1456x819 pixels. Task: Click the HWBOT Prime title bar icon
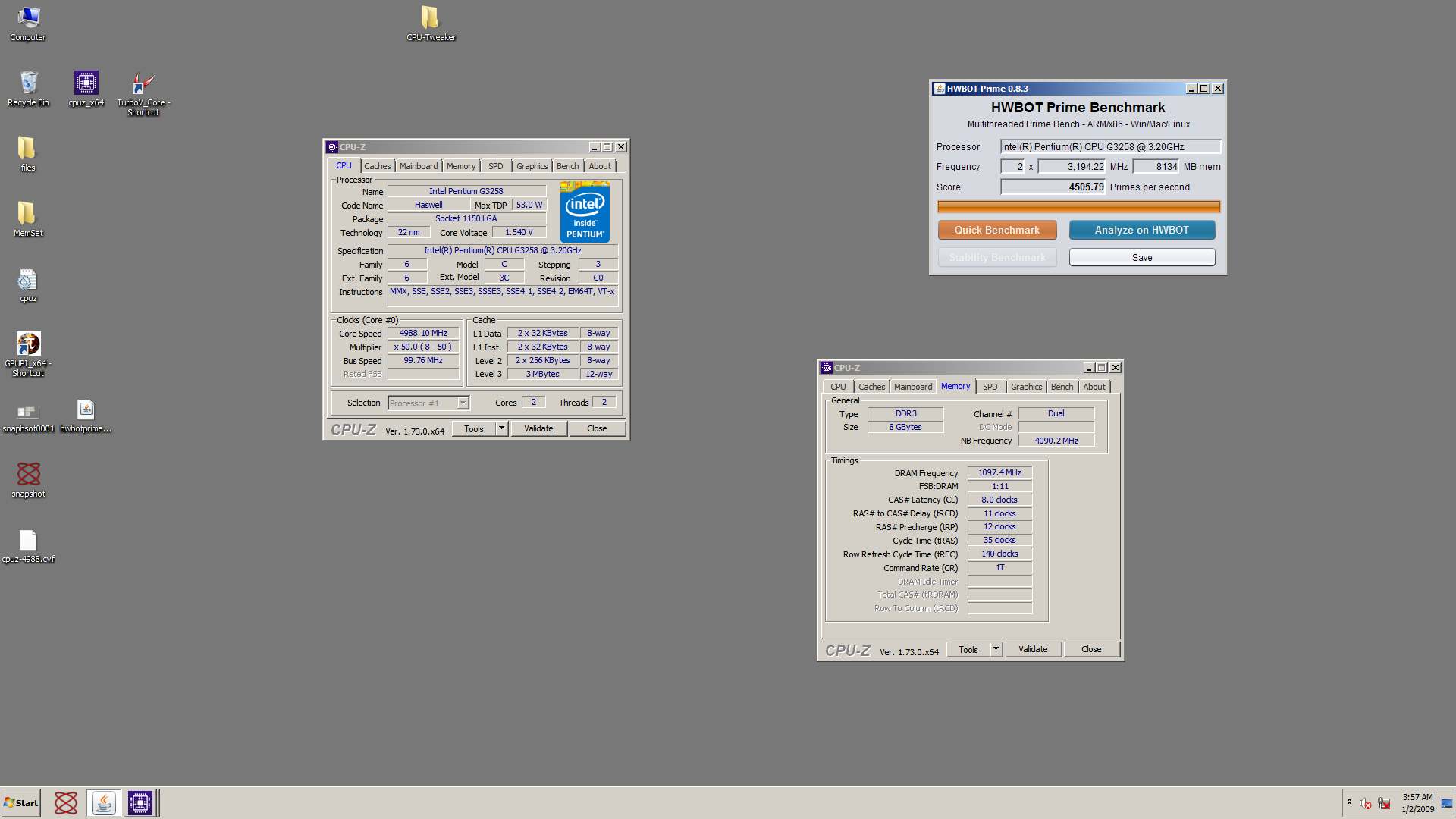click(940, 89)
